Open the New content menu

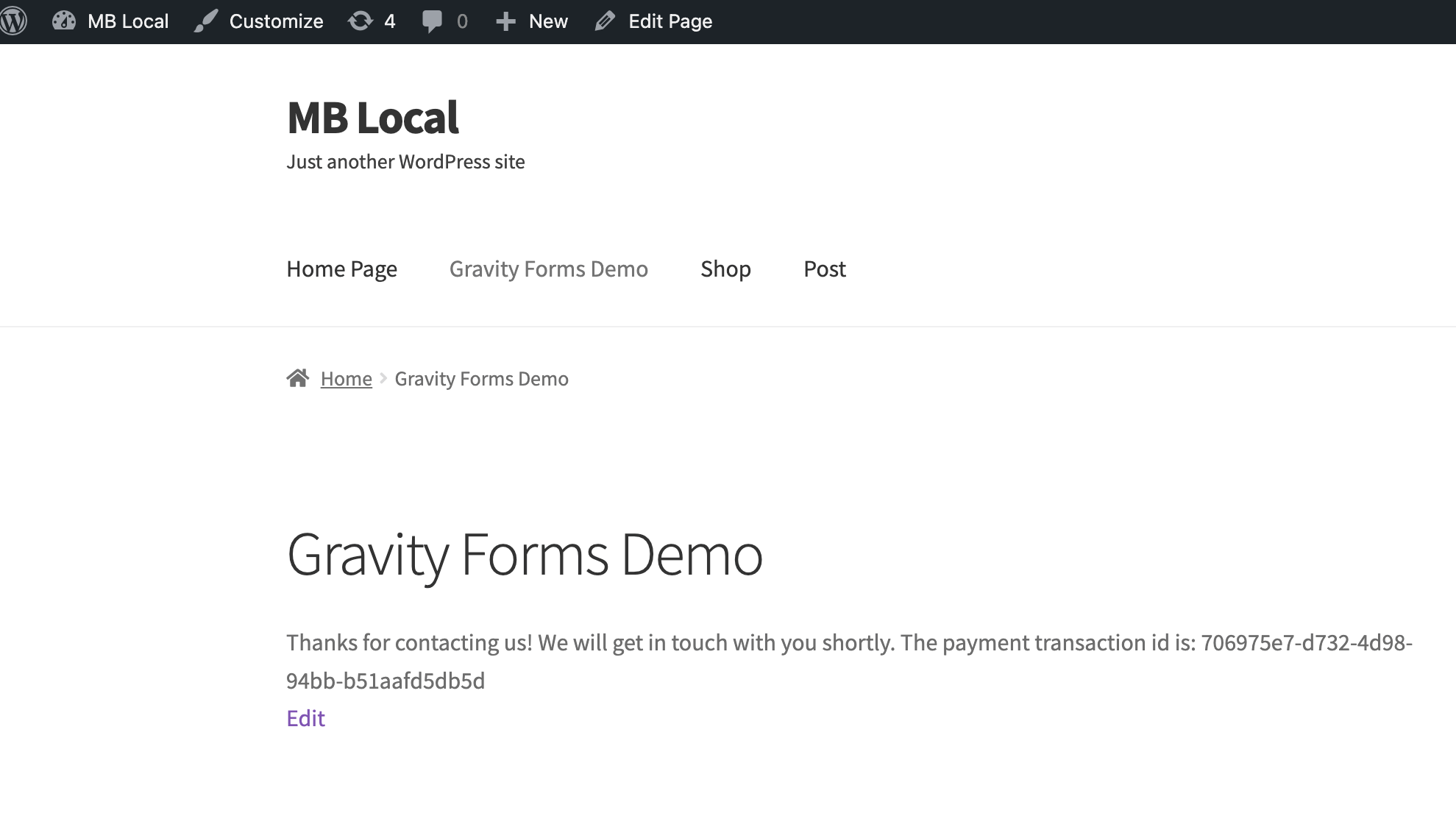point(548,21)
